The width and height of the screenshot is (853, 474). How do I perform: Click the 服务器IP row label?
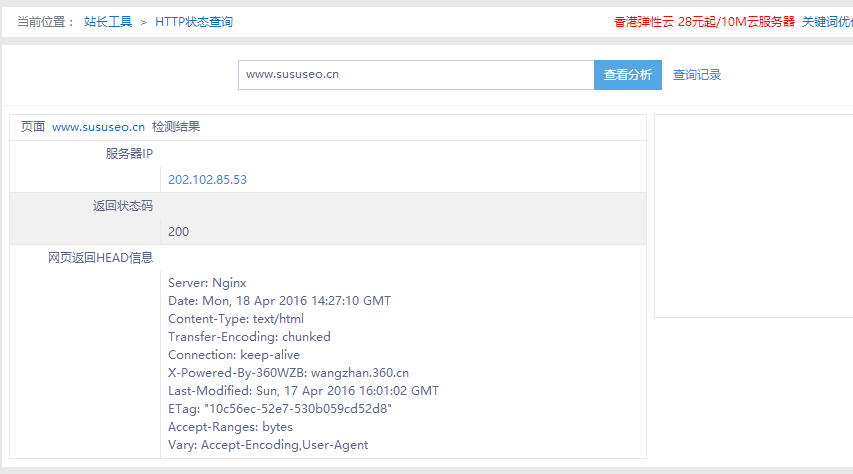click(x=129, y=153)
